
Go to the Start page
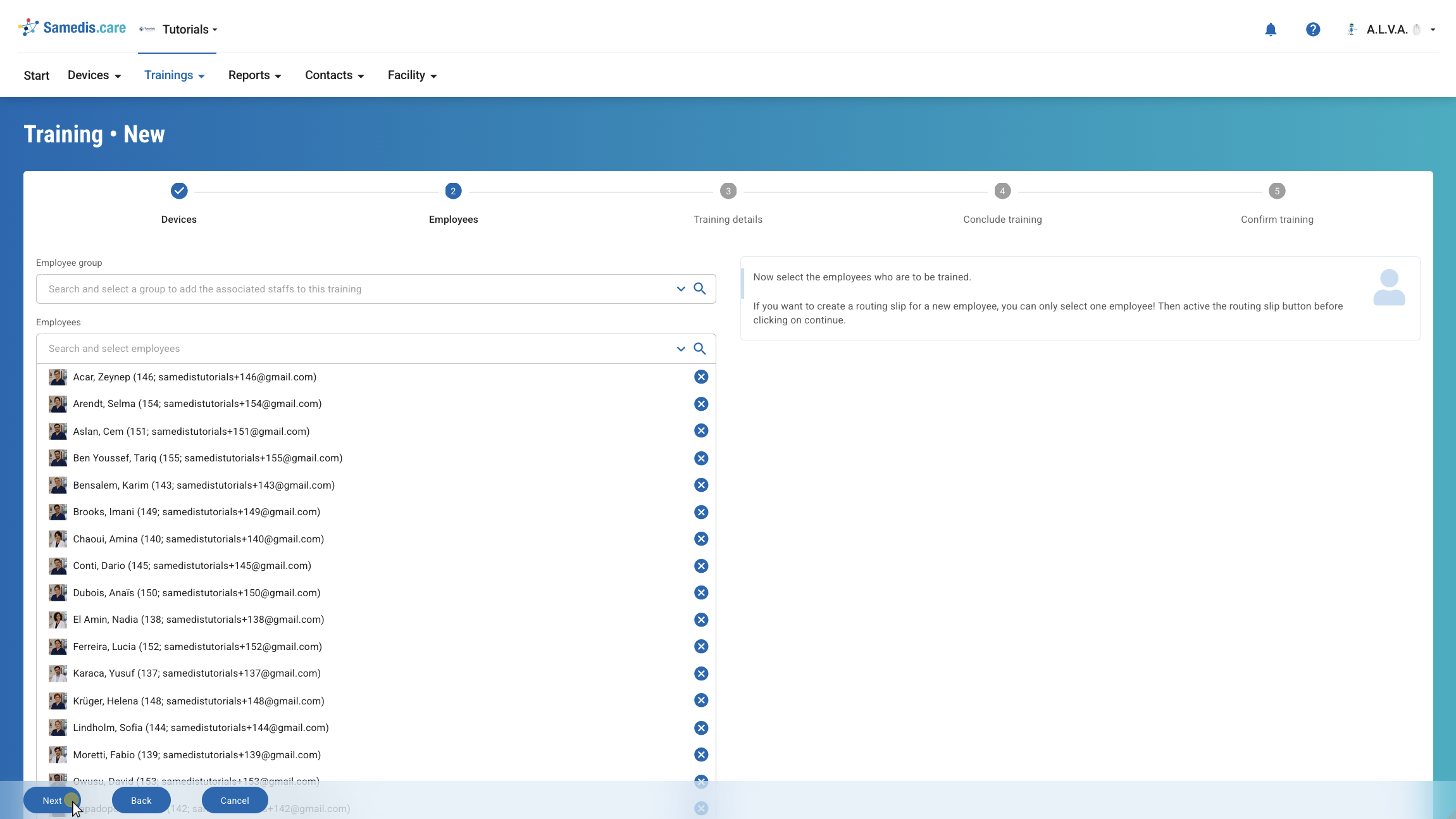[x=37, y=75]
